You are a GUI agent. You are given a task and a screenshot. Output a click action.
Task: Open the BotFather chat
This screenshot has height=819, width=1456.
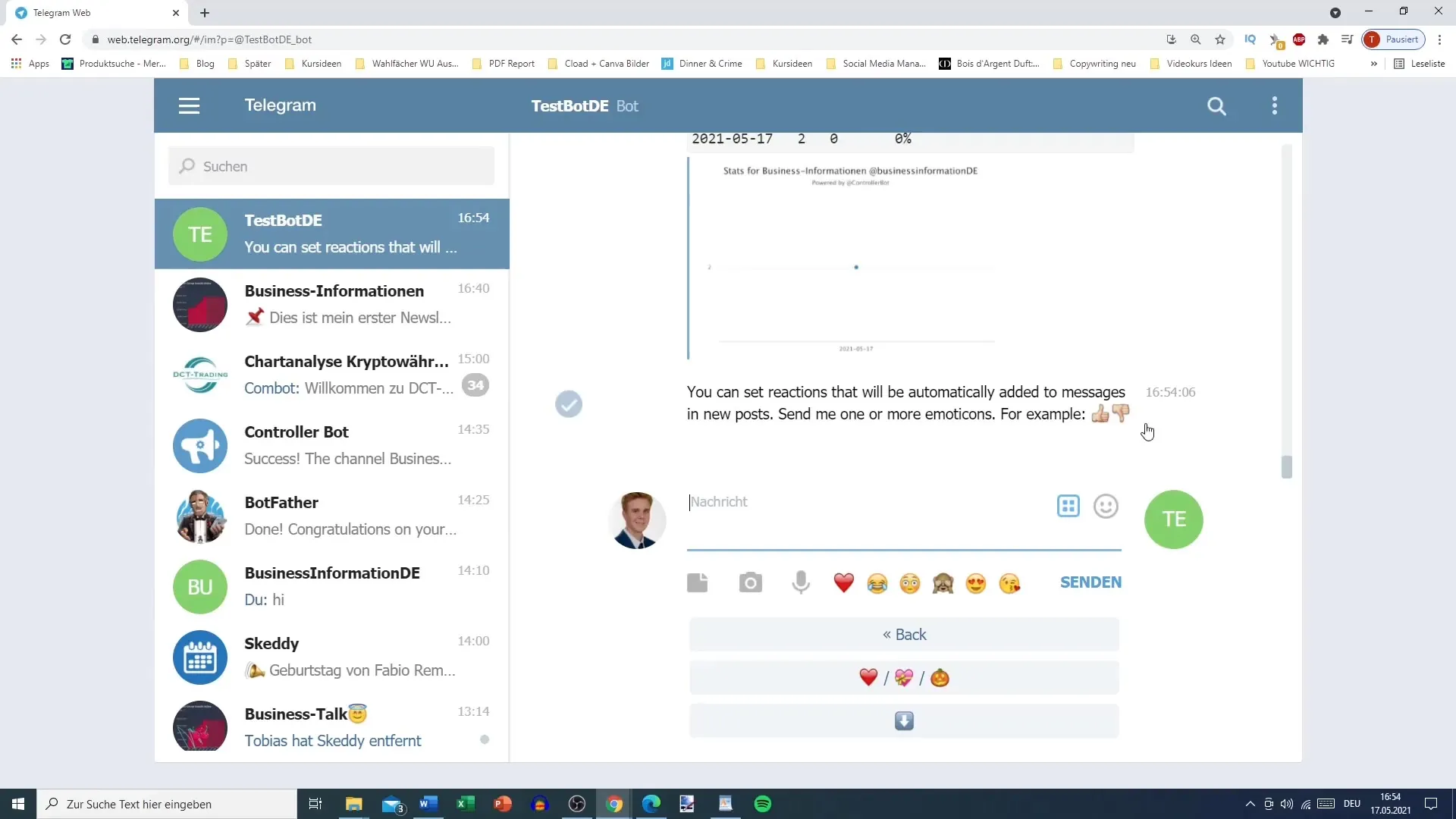pyautogui.click(x=331, y=516)
